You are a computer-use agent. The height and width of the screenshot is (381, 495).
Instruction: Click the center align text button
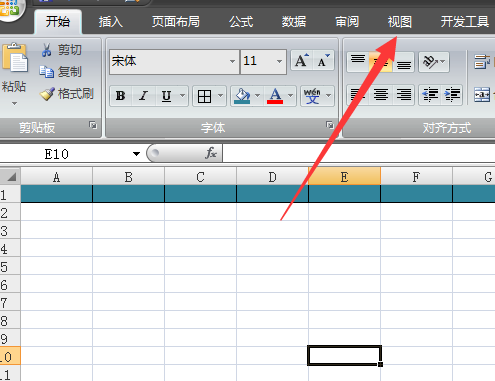coord(380,95)
